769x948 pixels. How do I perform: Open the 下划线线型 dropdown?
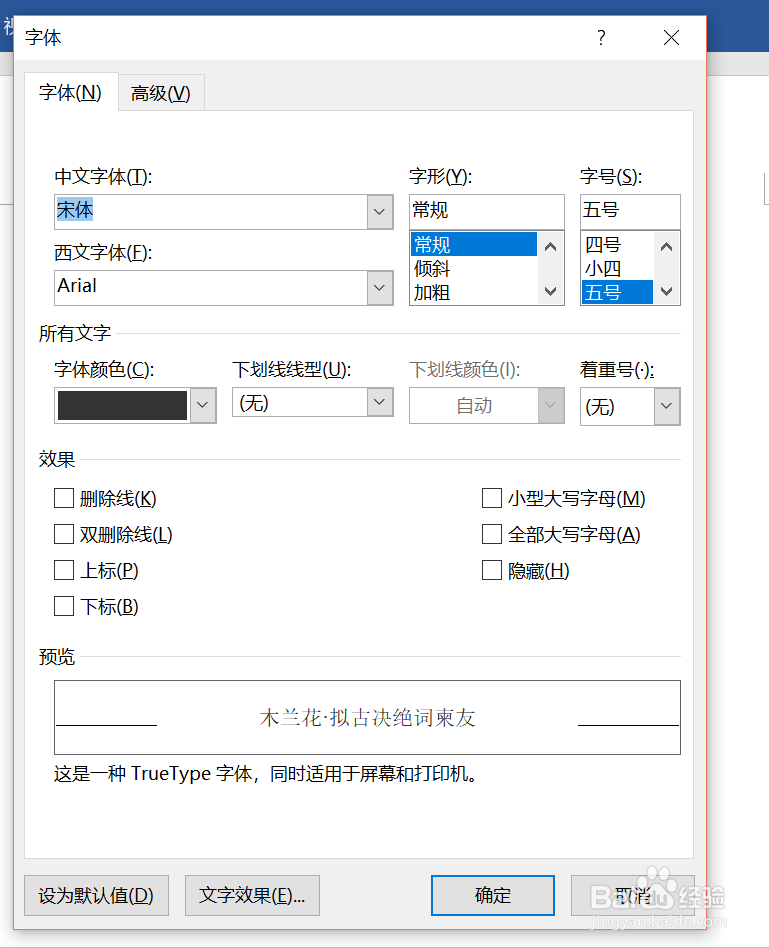379,403
